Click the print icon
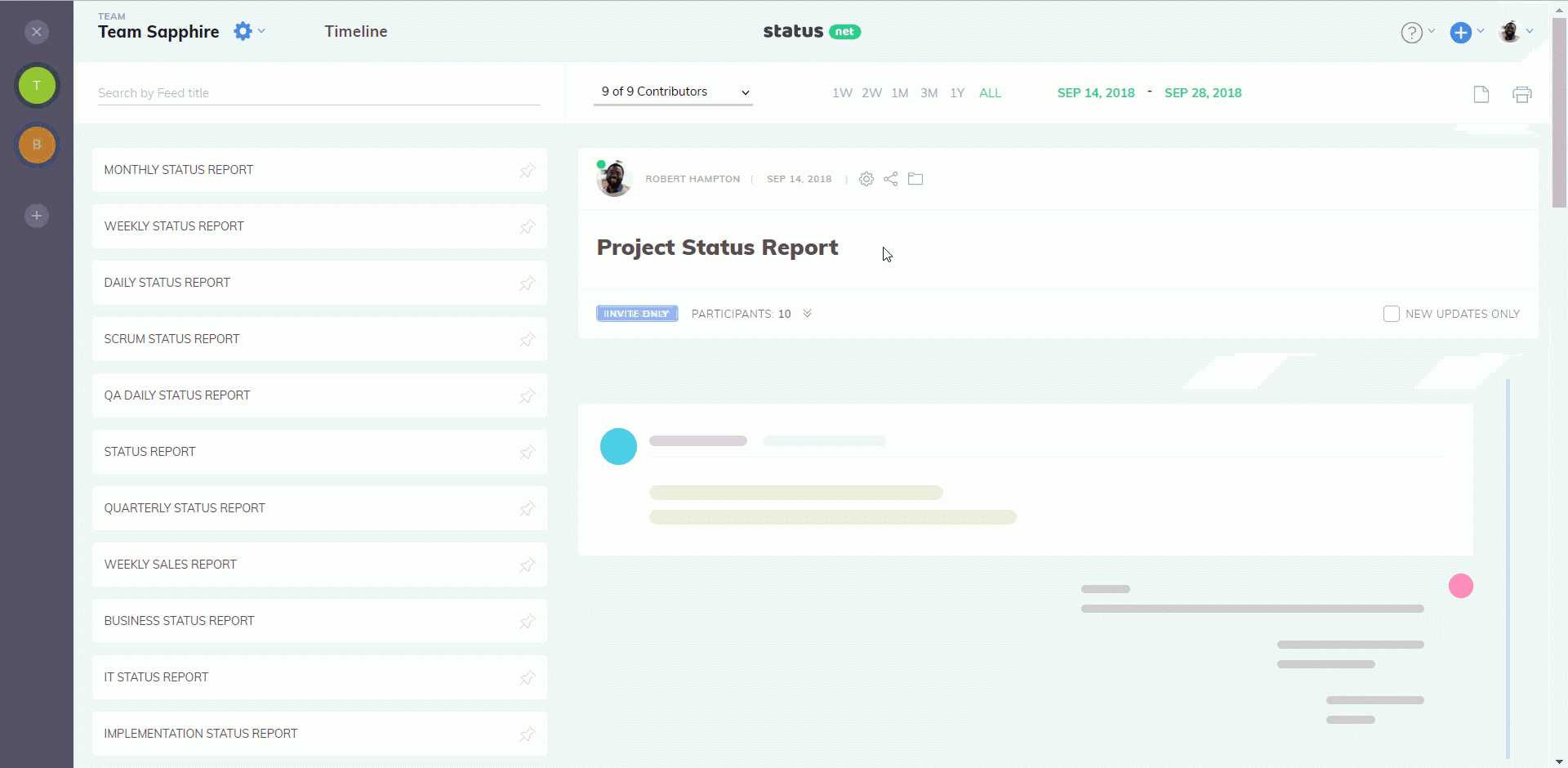 coord(1521,94)
